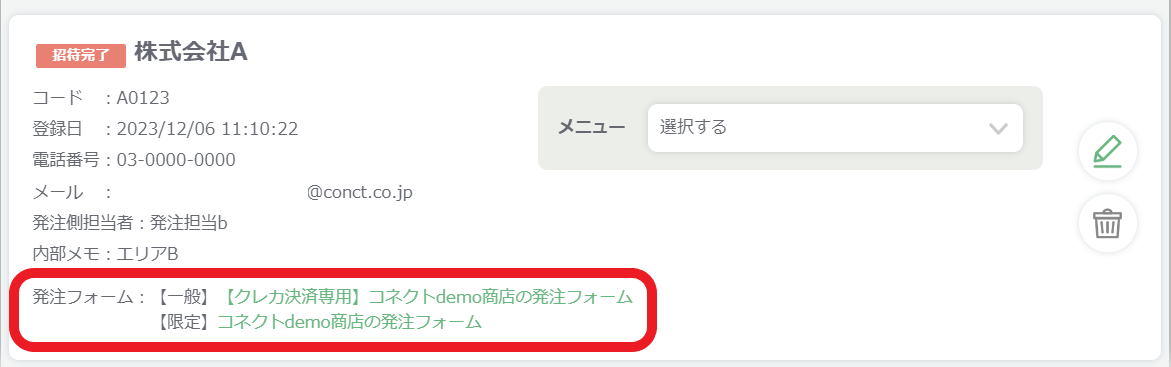Click the green pencil edit icon
The width and height of the screenshot is (1171, 367).
point(1108,151)
